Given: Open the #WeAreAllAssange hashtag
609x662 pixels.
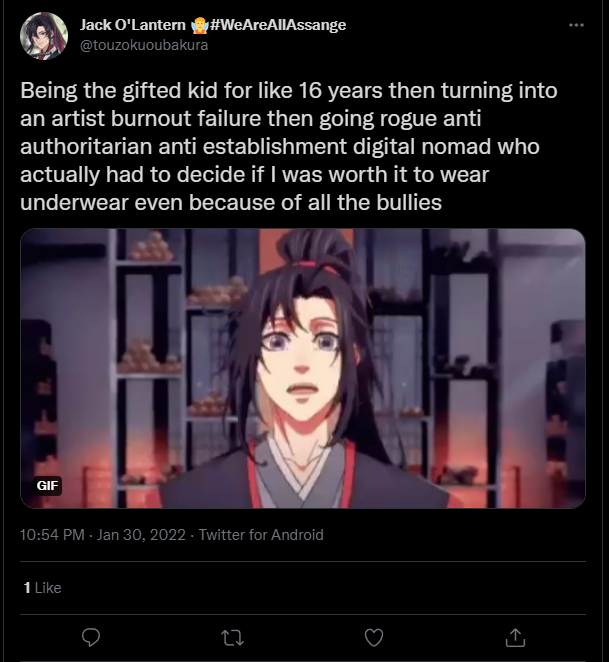Looking at the screenshot, I should [x=278, y=25].
